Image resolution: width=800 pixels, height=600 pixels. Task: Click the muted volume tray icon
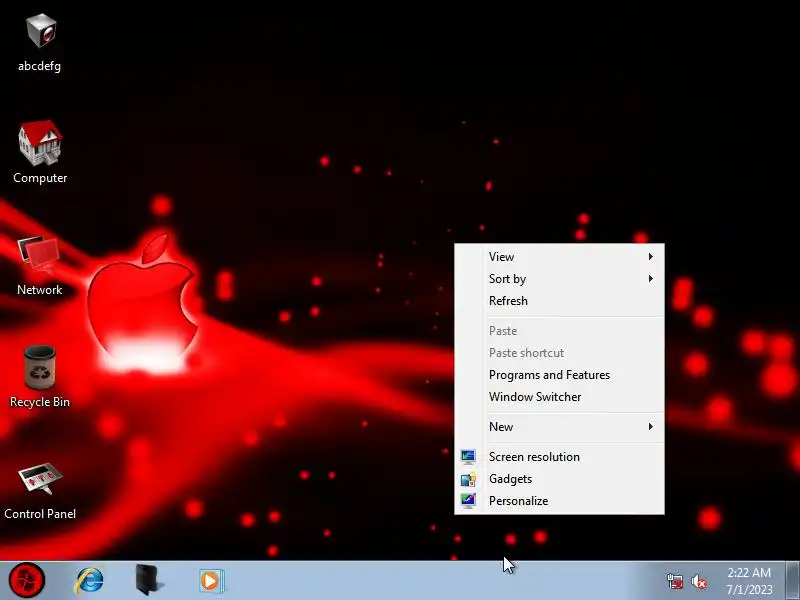[x=699, y=581]
